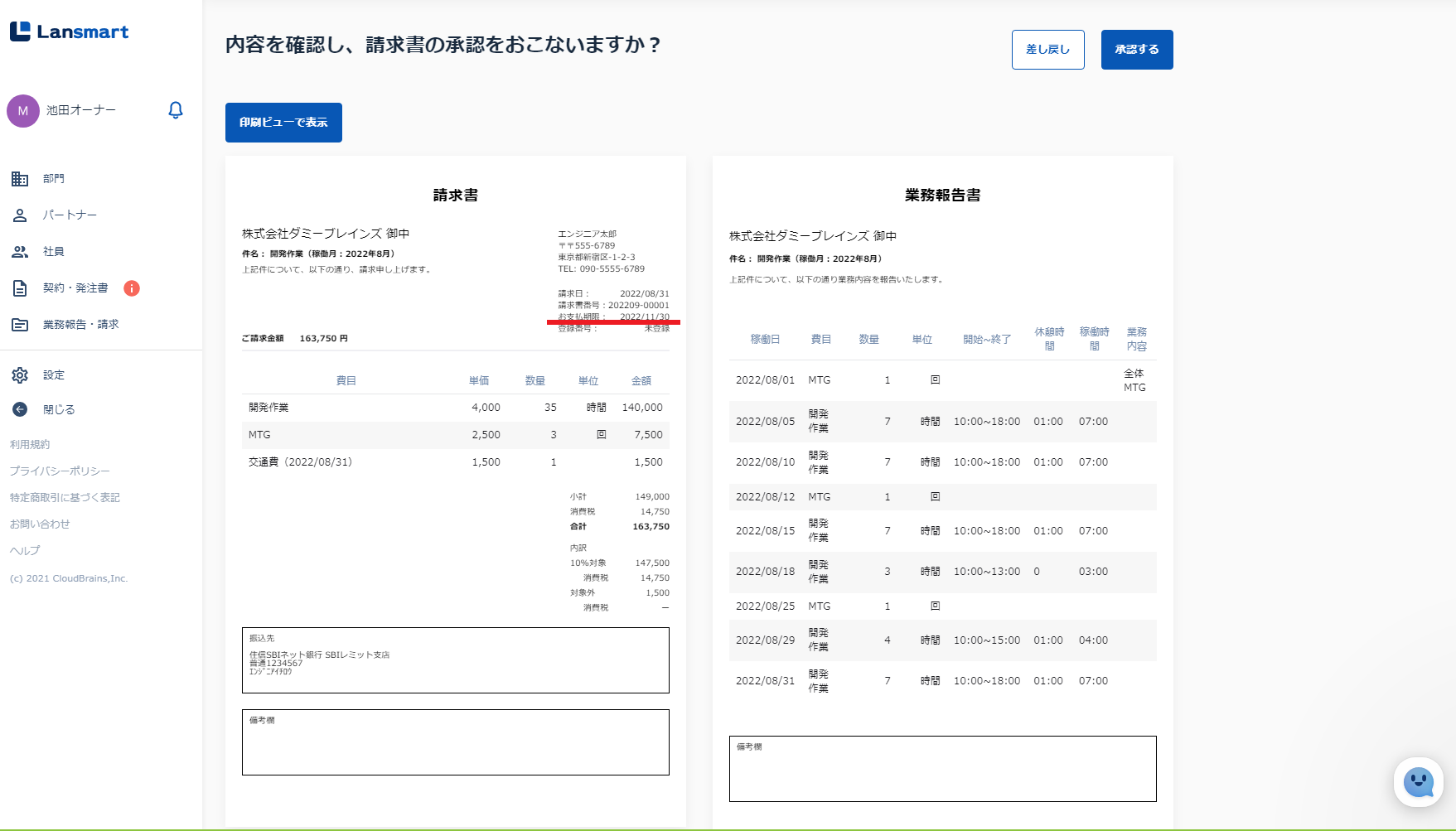Open the chat assistant bubble
The image size is (1456, 831).
[1418, 781]
